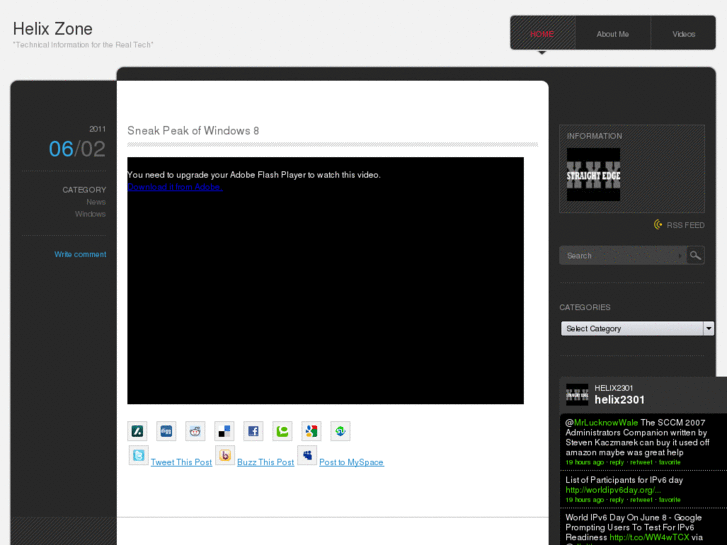Open the Sneak Peak of Windows 8 post
727x545 pixels.
pos(193,131)
